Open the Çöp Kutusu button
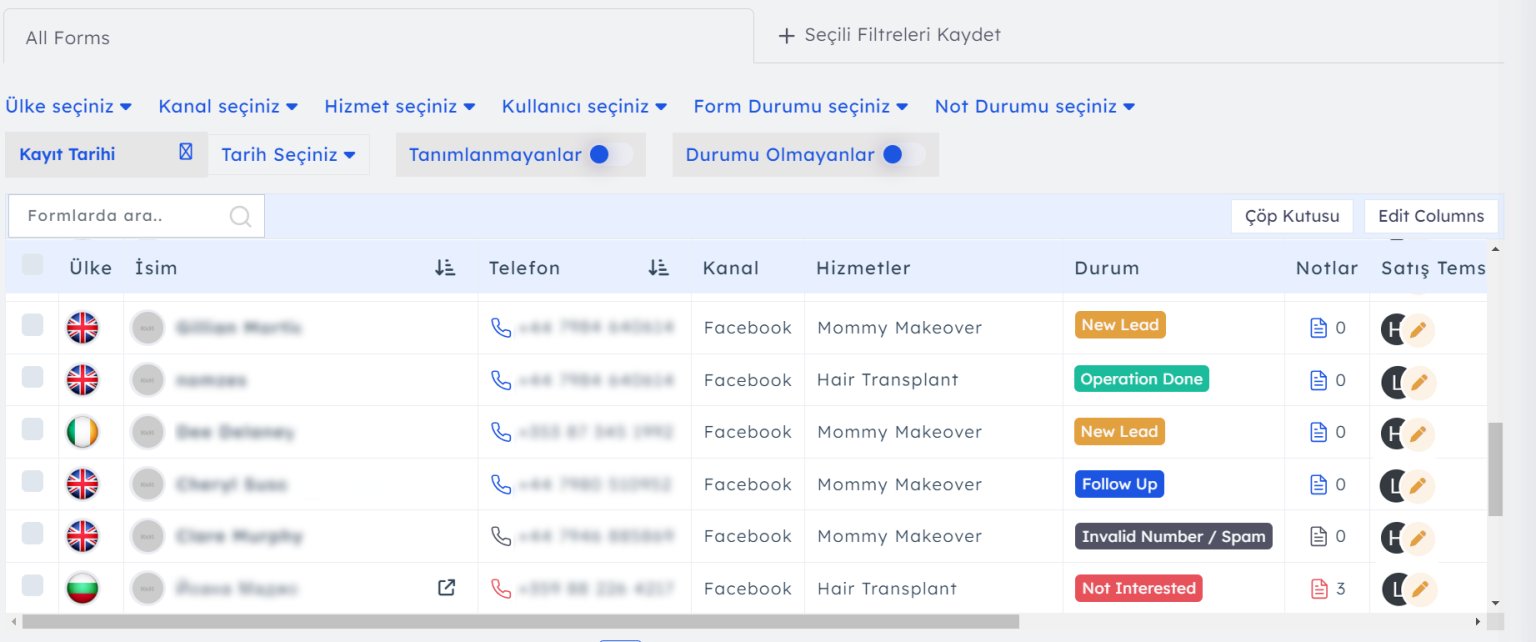Image resolution: width=1536 pixels, height=642 pixels. (1291, 217)
